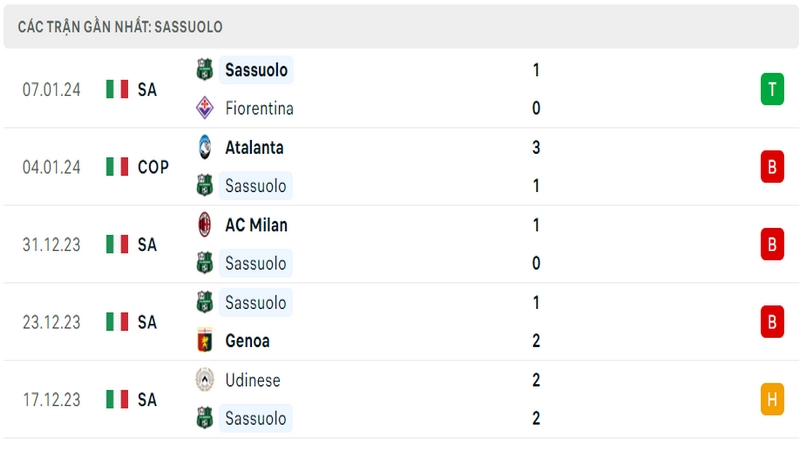Open the AC Milan team name
The height and width of the screenshot is (450, 800).
(256, 225)
